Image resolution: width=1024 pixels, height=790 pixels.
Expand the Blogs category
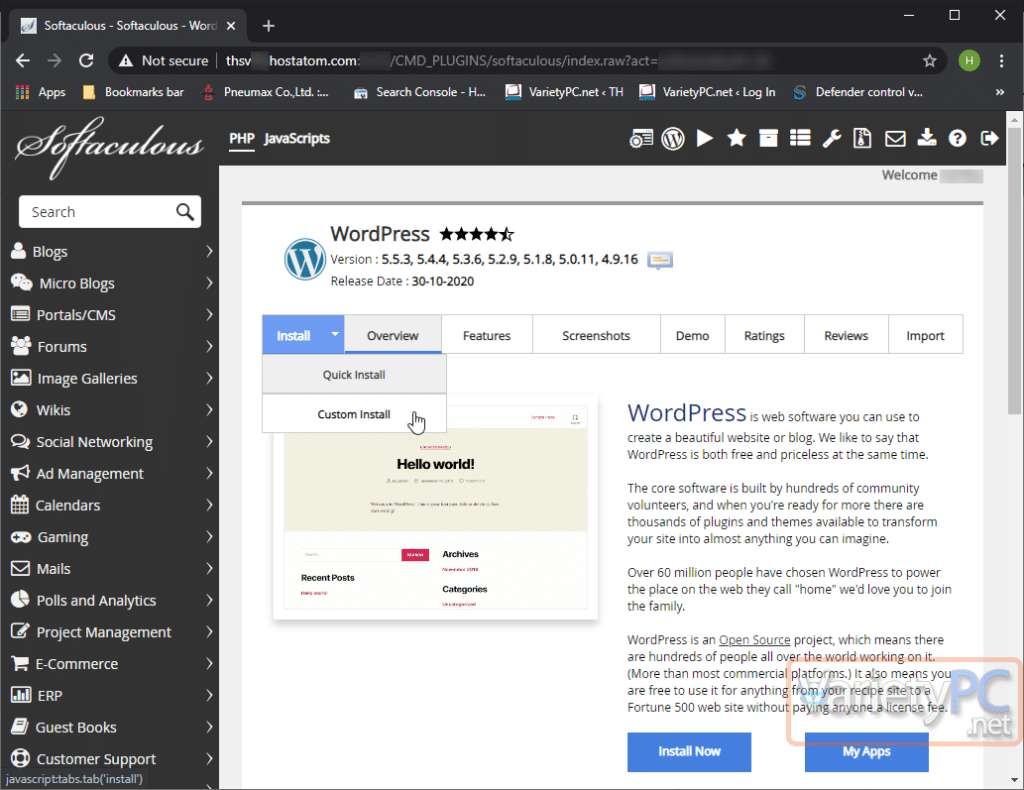(208, 251)
